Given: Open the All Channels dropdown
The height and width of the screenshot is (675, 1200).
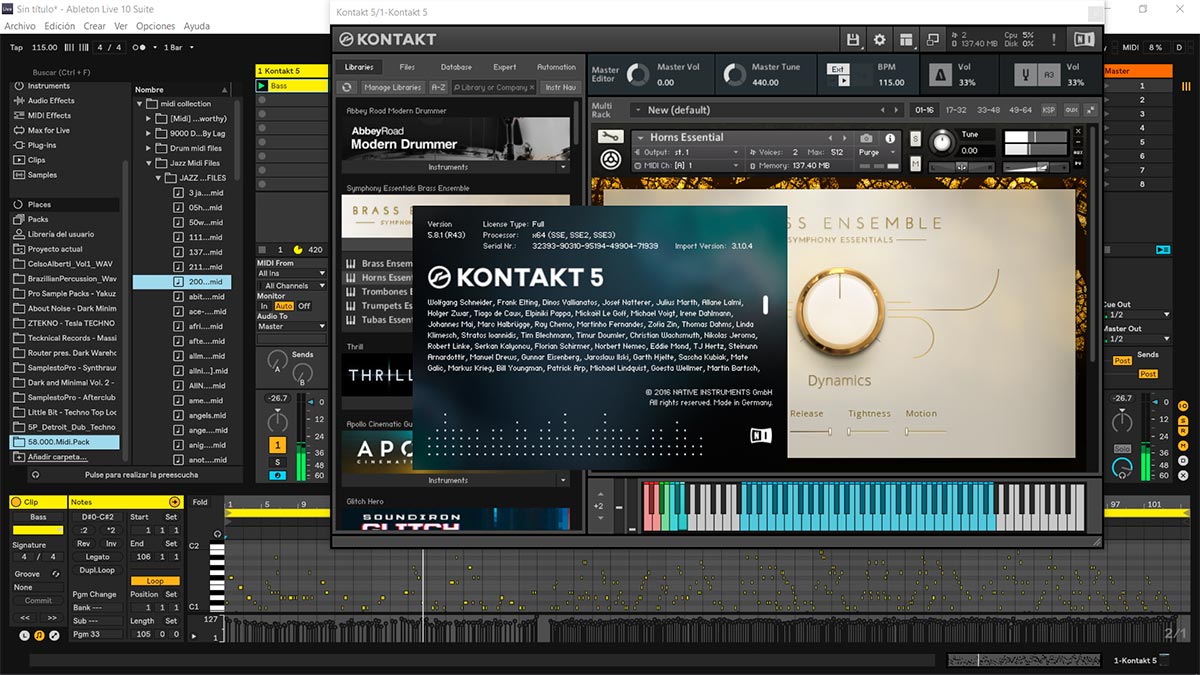Looking at the screenshot, I should click(292, 286).
